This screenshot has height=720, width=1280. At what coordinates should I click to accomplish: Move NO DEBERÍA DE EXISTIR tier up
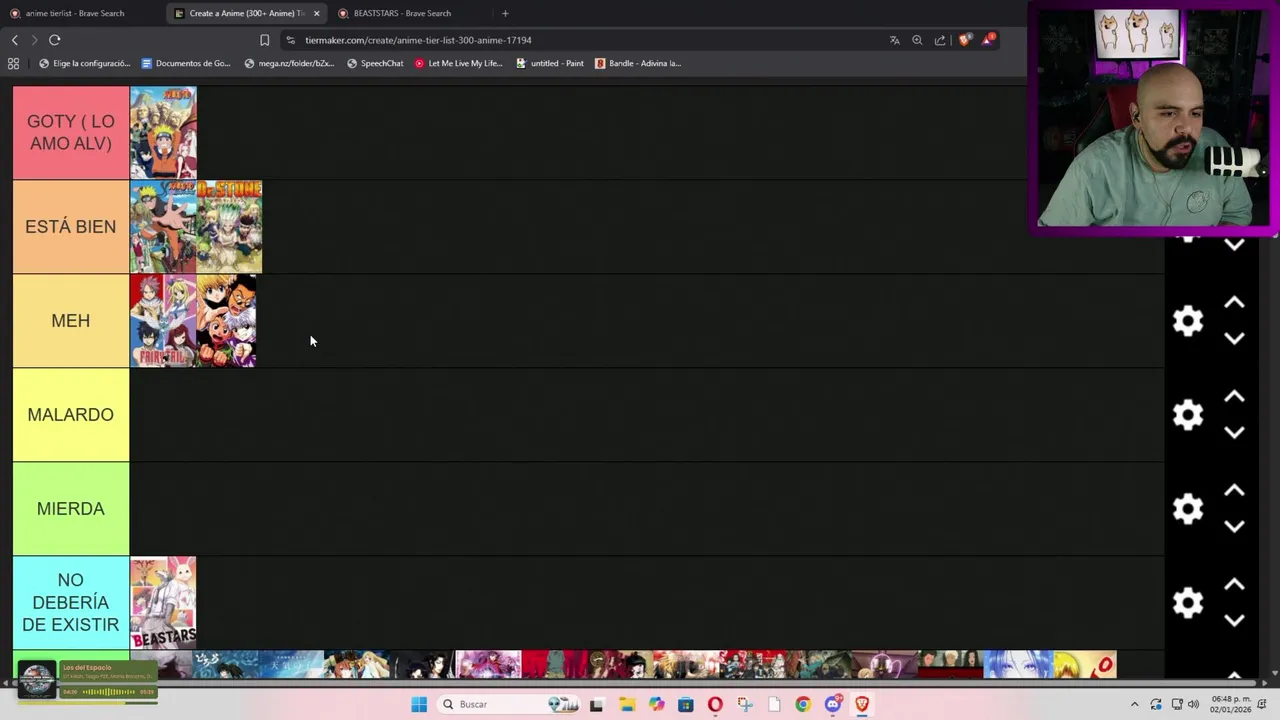click(x=1234, y=585)
